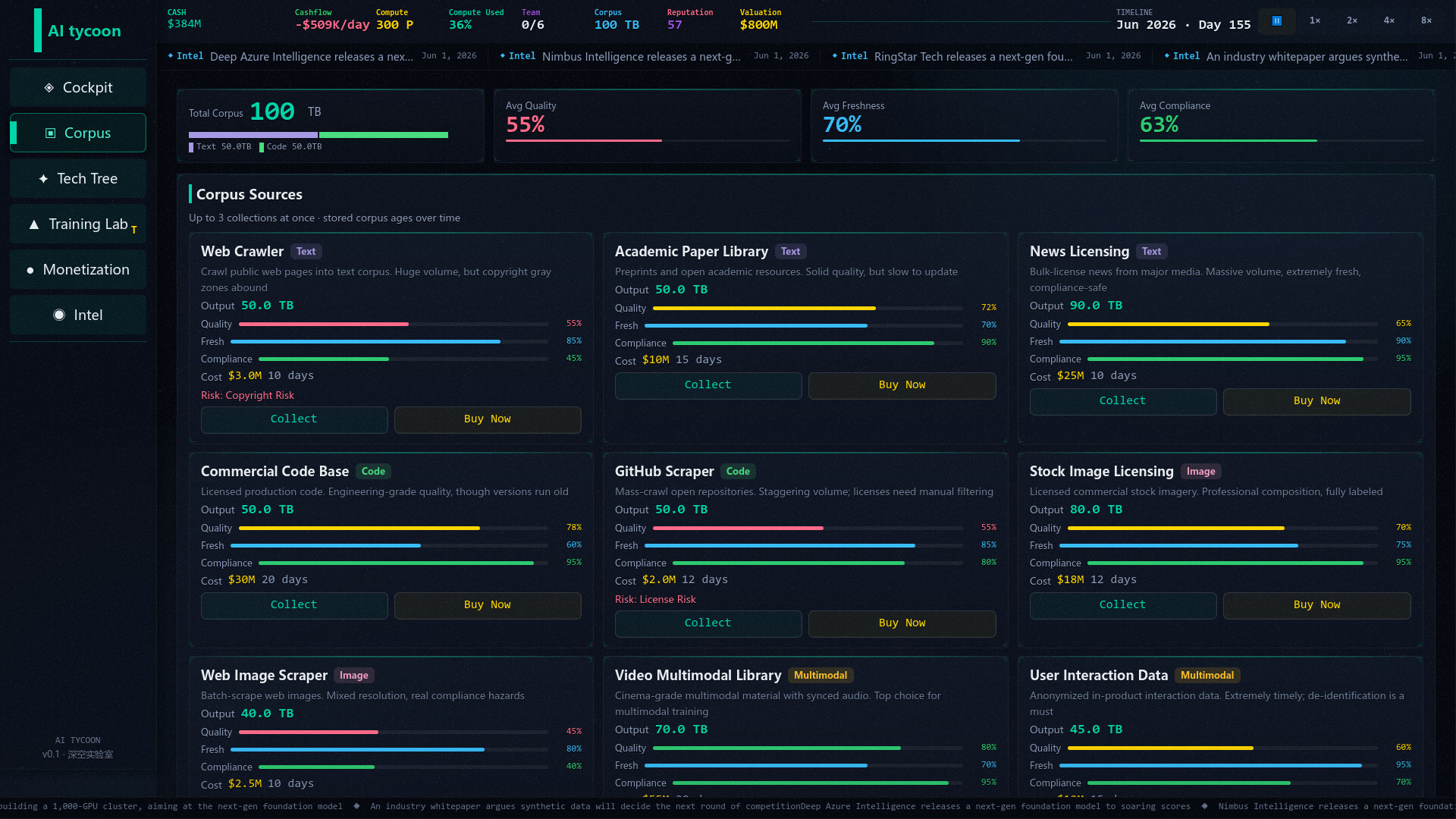
Task: Click the Academic Paper Library Text tag
Action: (791, 252)
